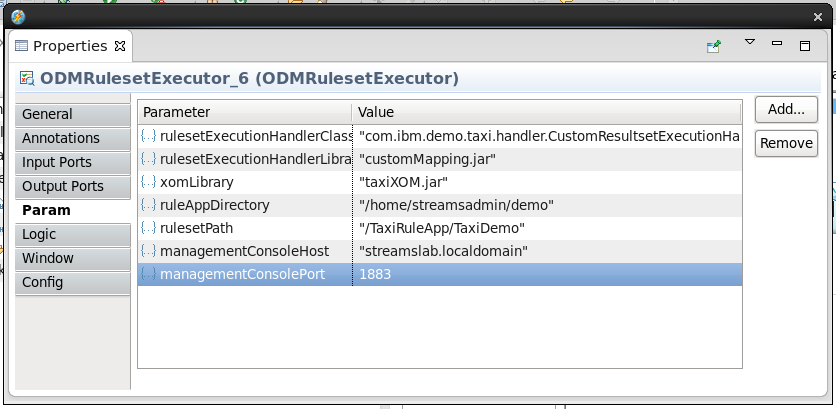Select the managementConsolePort parameter name

pyautogui.click(x=242, y=274)
